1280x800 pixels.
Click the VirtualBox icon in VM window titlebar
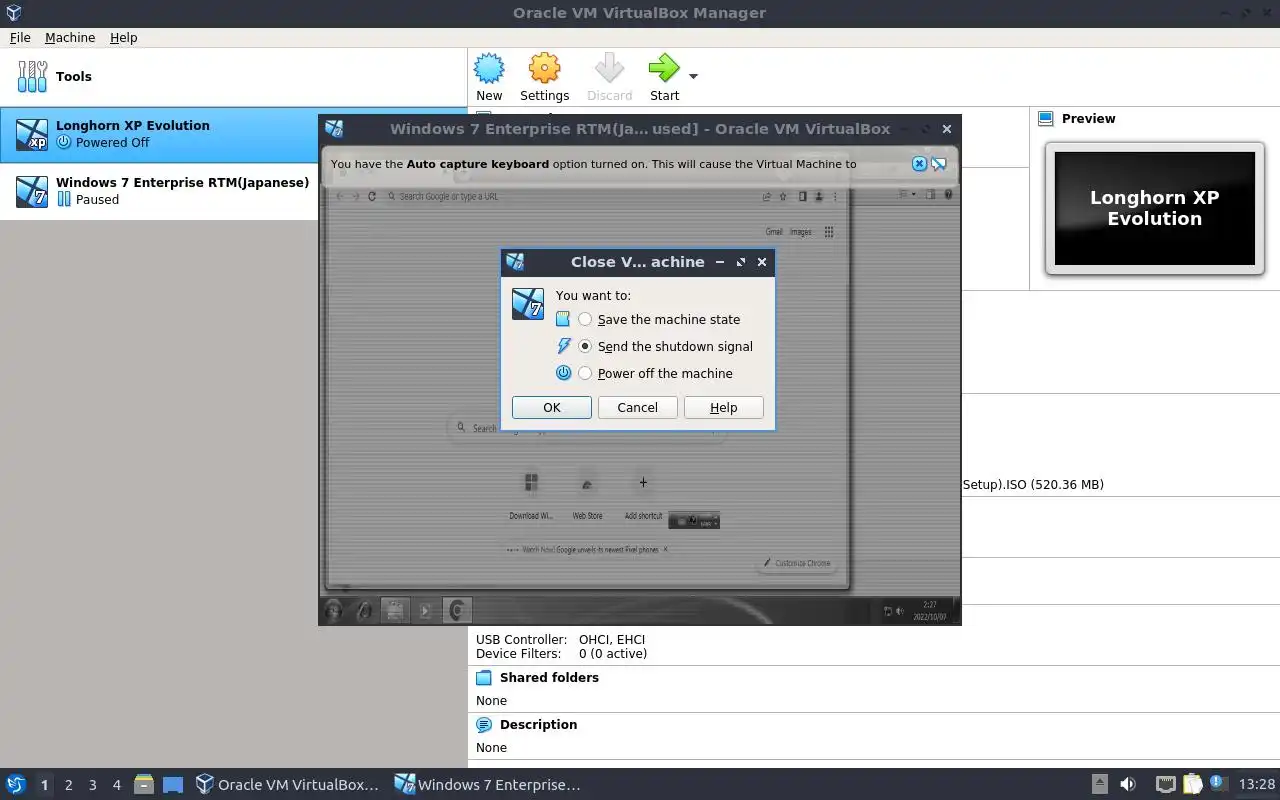tap(334, 129)
